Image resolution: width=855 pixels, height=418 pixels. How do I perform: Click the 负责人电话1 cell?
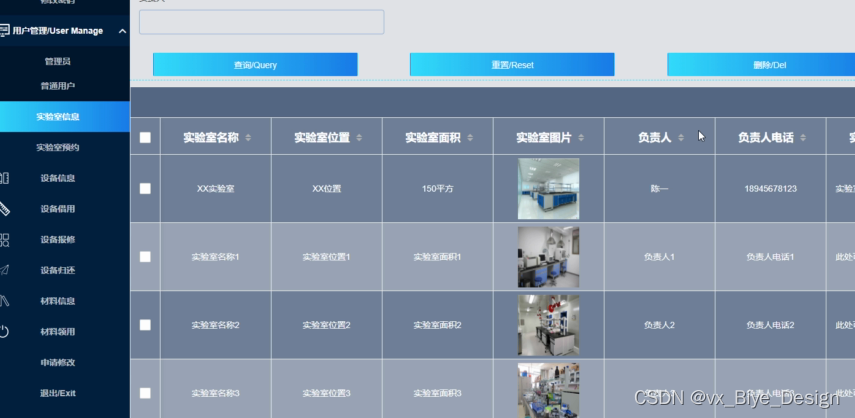[x=770, y=257]
